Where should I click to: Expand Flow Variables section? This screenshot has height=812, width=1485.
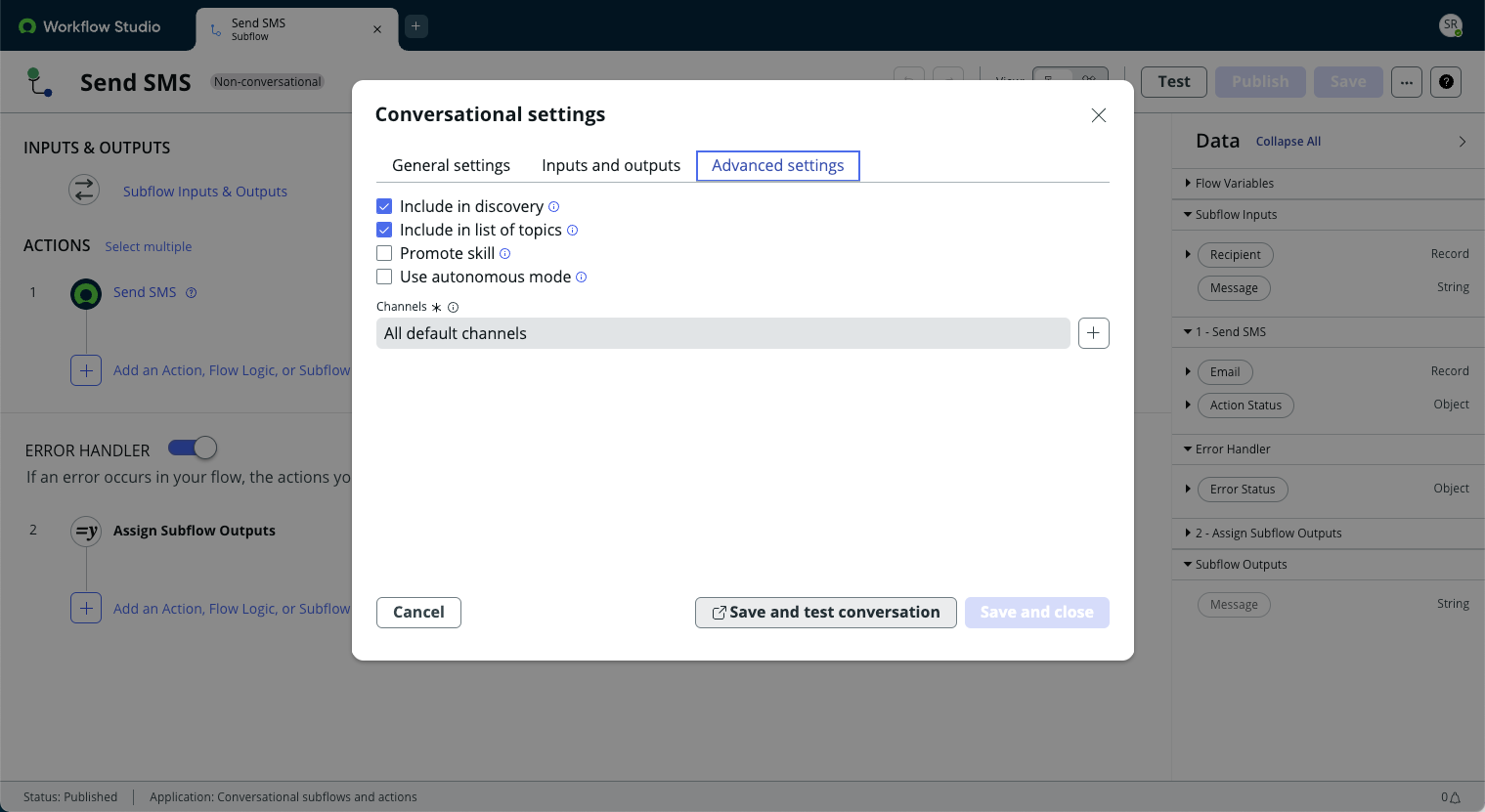point(1188,183)
